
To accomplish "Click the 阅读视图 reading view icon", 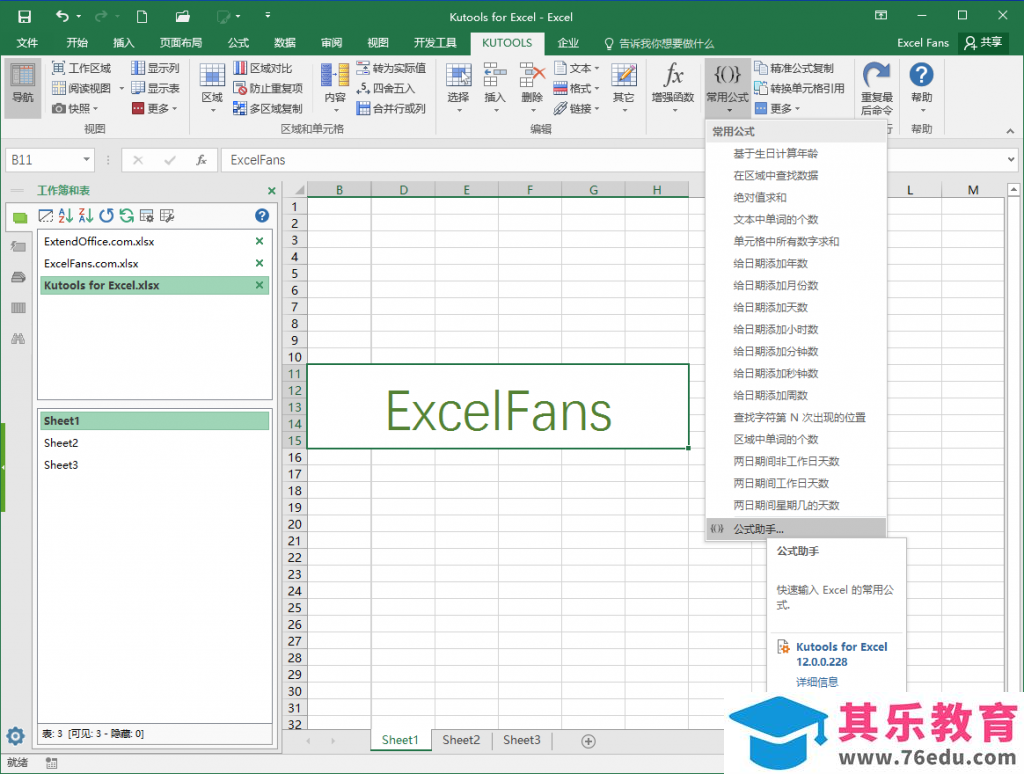I will coord(58,88).
